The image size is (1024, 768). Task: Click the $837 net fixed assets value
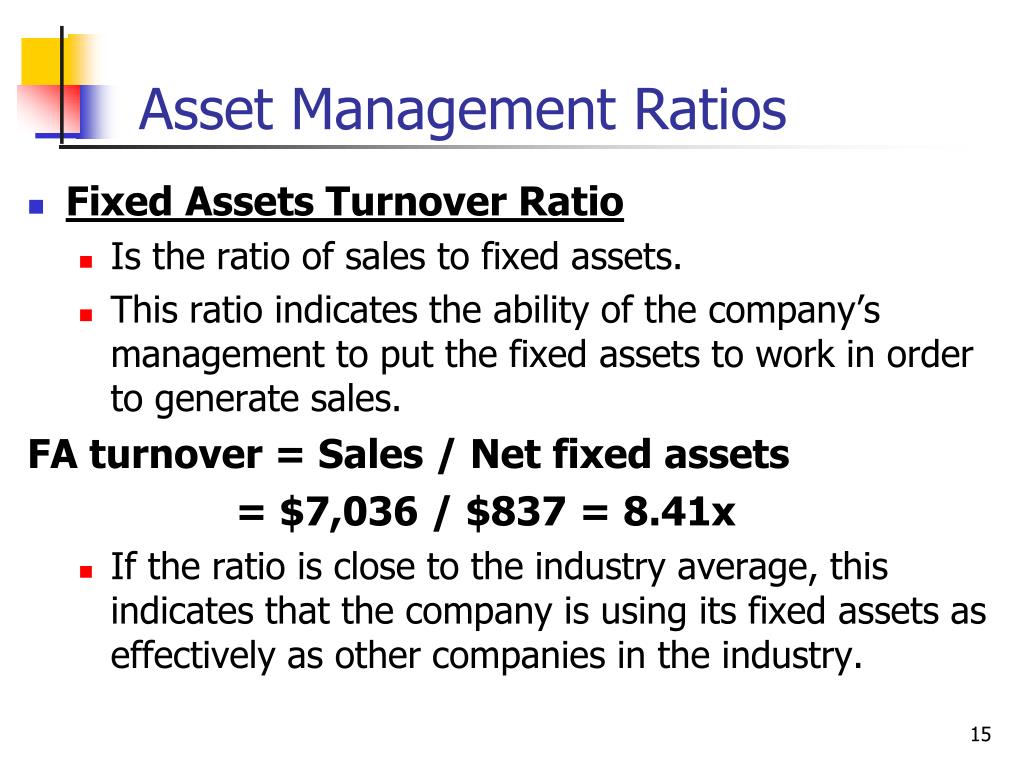click(516, 511)
